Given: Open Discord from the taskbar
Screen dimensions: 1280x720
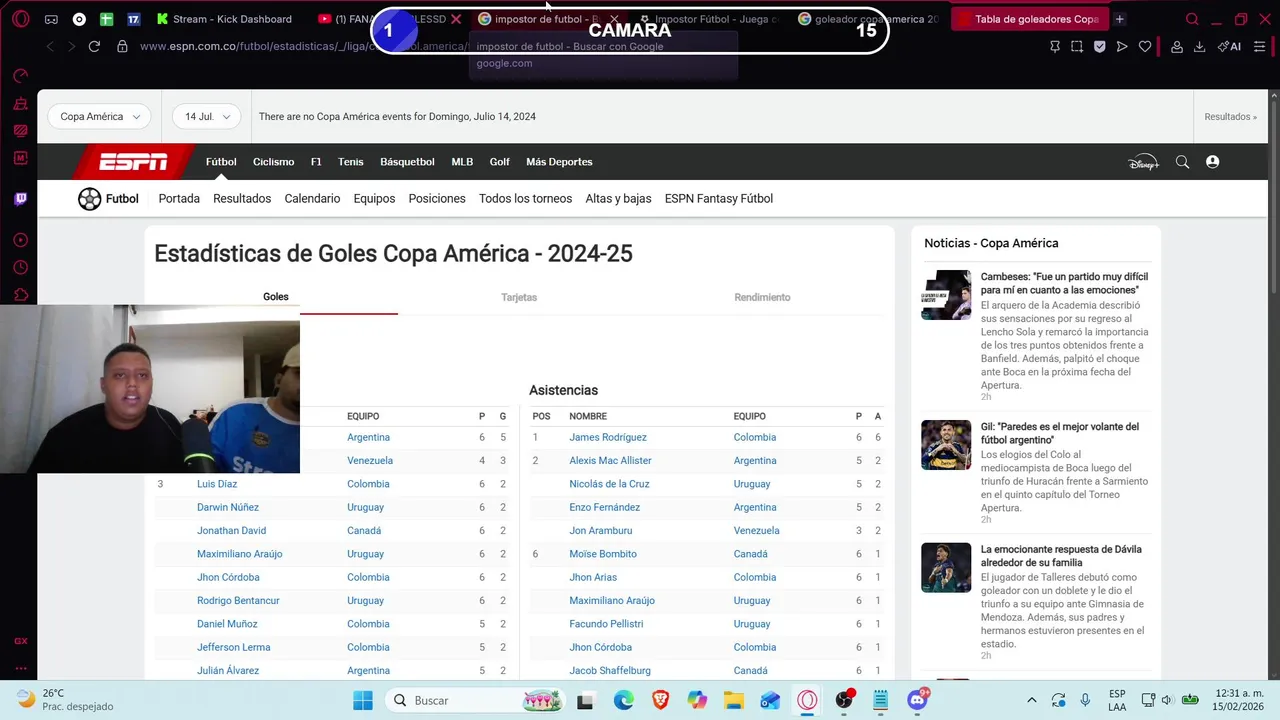Looking at the screenshot, I should point(918,700).
